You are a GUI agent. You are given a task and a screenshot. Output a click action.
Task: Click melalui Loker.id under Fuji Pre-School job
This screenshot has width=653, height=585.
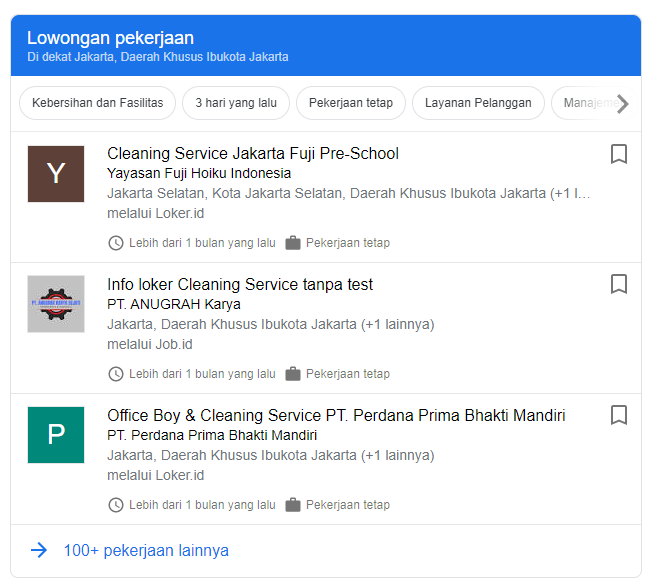point(156,213)
